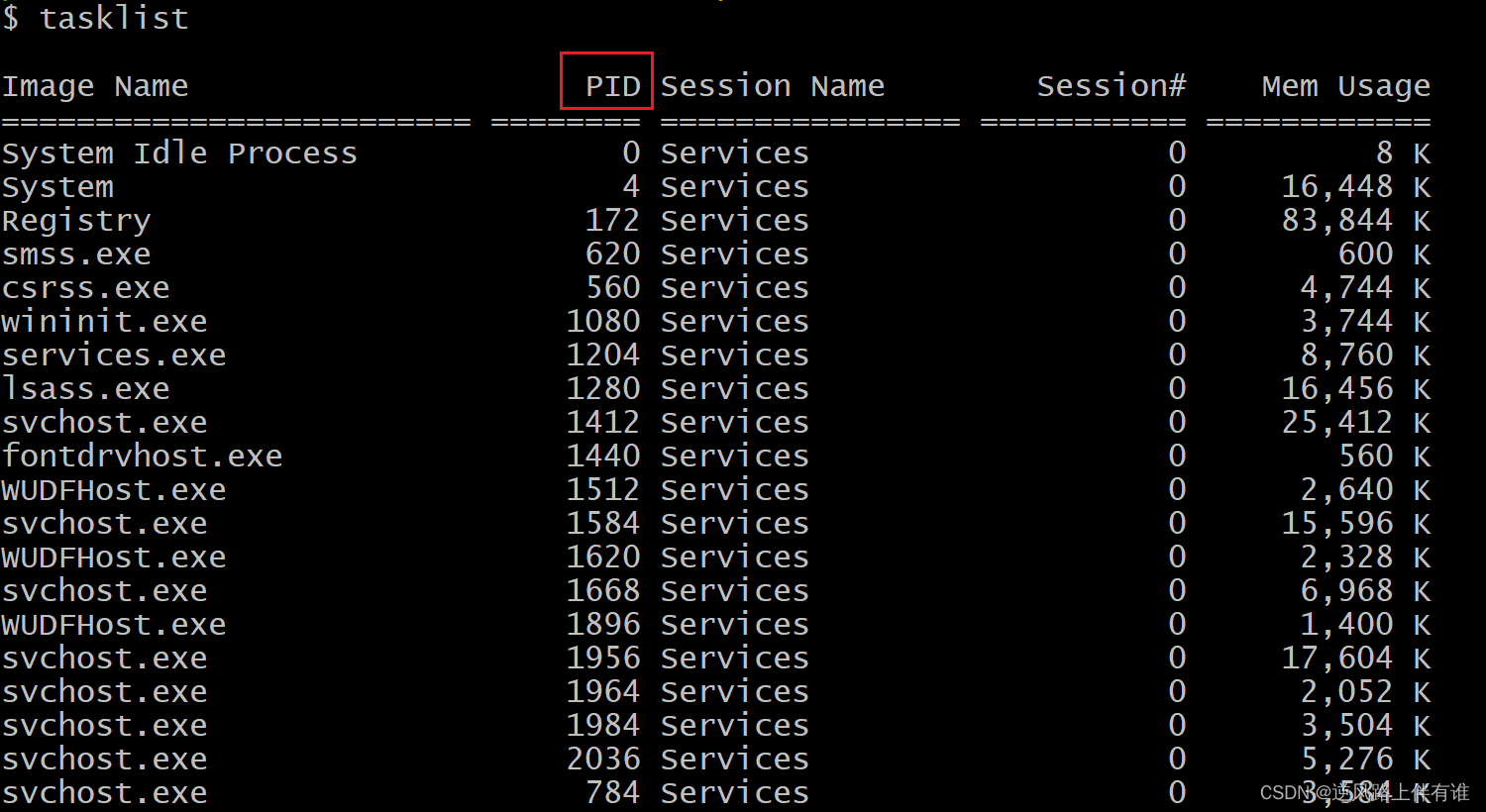Click the Session# column header
Image resolution: width=1486 pixels, height=812 pixels.
point(1111,86)
